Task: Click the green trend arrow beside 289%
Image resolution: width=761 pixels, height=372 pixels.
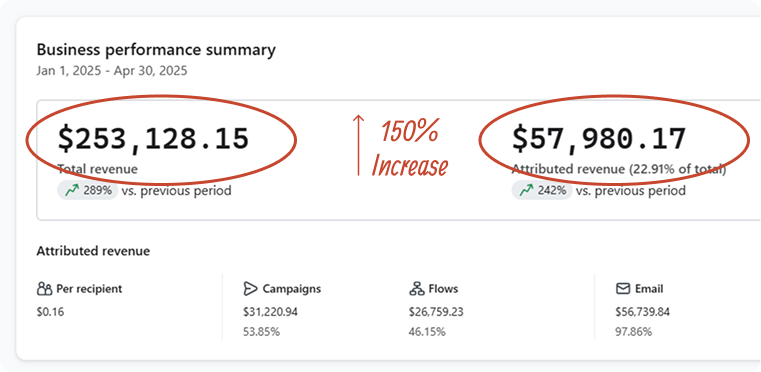Action: click(x=72, y=191)
